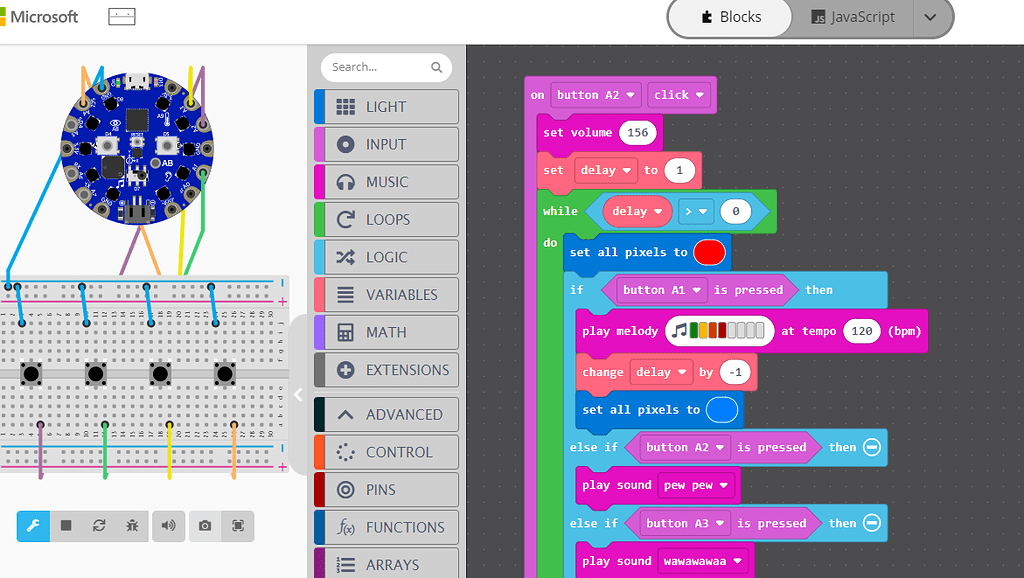Open the greater-than operator dropdown
The height and width of the screenshot is (578, 1024).
point(696,212)
